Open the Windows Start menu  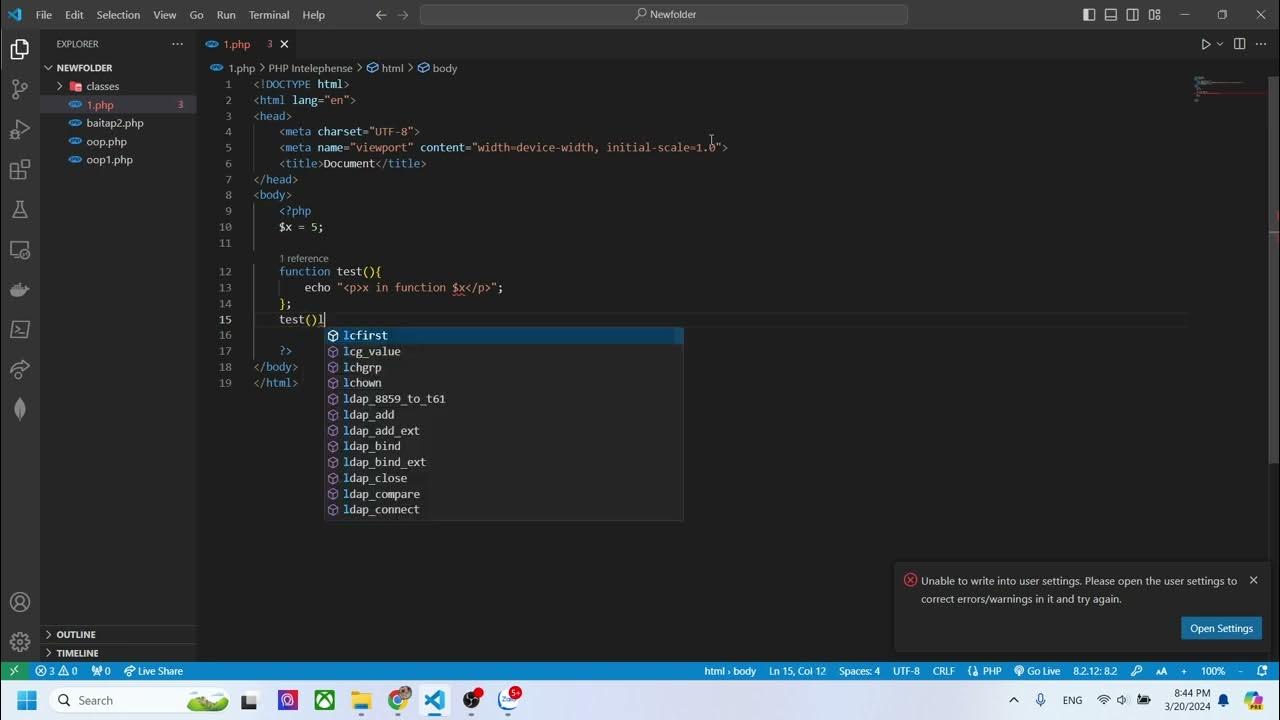tap(25, 700)
